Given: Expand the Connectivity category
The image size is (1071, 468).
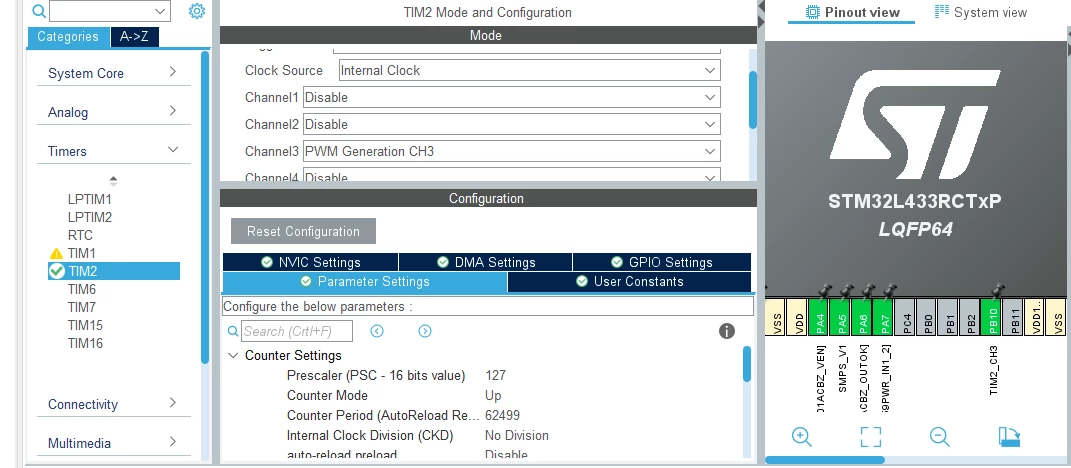Looking at the screenshot, I should click(x=114, y=404).
